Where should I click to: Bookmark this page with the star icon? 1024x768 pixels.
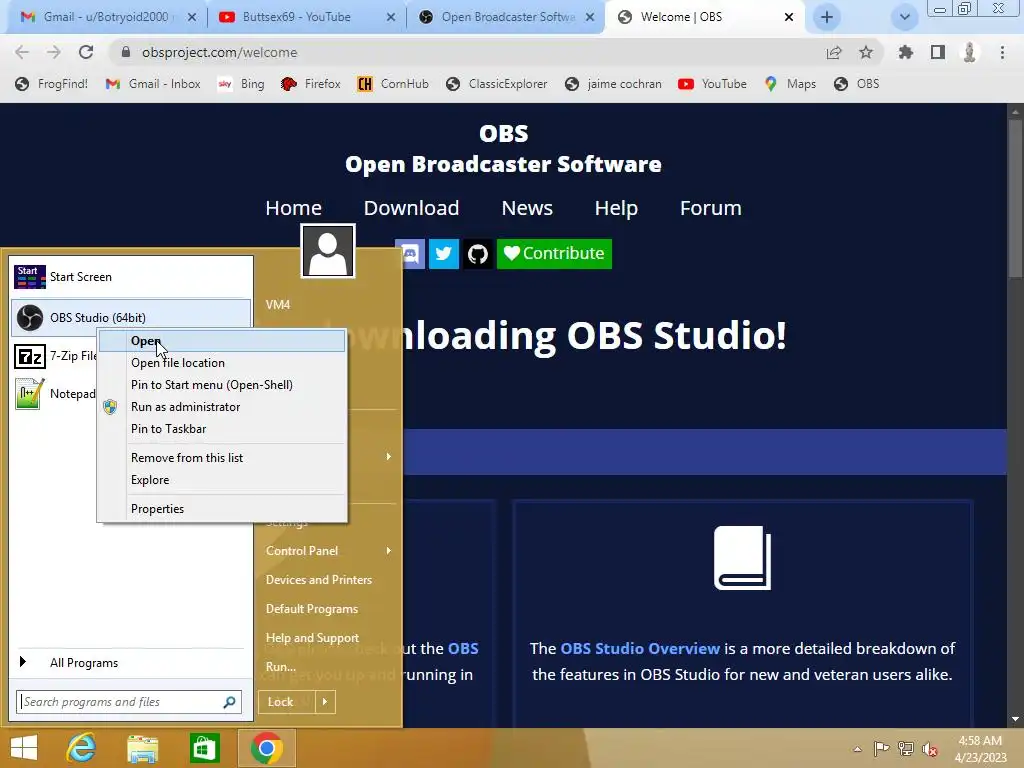(x=866, y=52)
